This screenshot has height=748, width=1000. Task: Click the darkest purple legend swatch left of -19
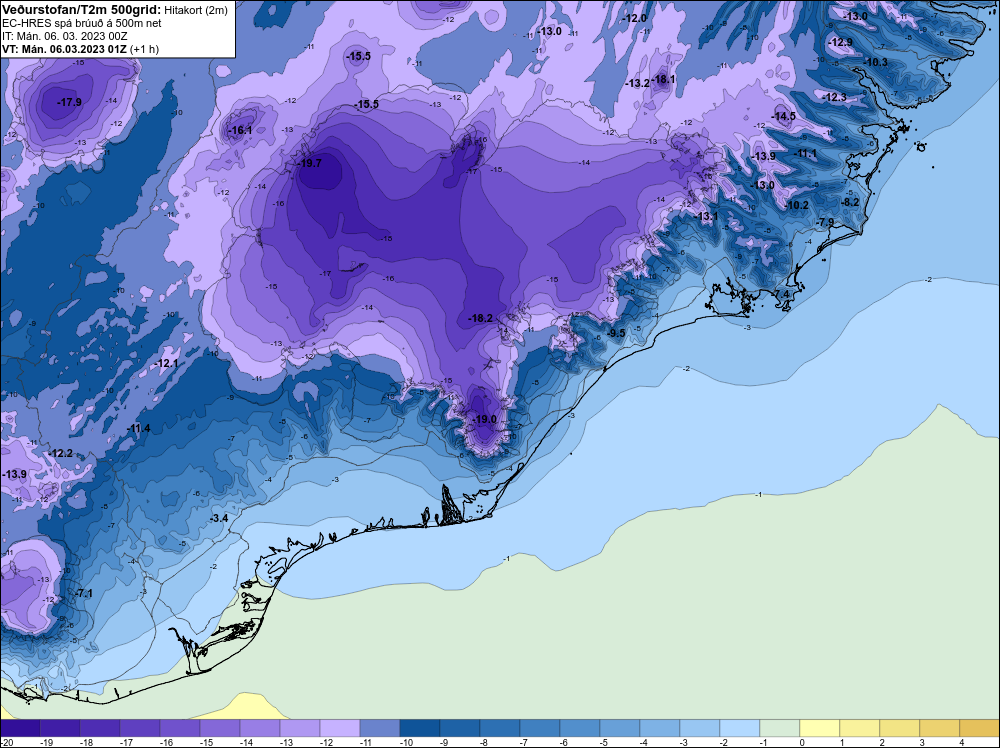[20, 728]
